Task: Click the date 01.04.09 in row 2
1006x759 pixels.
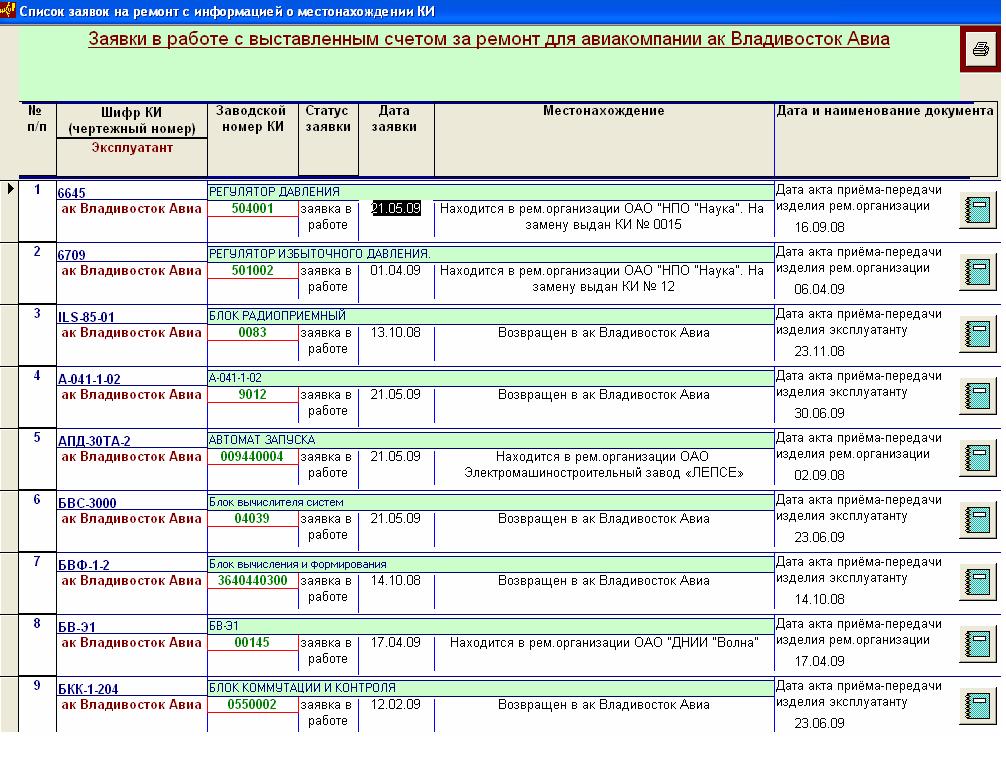Action: click(x=396, y=271)
